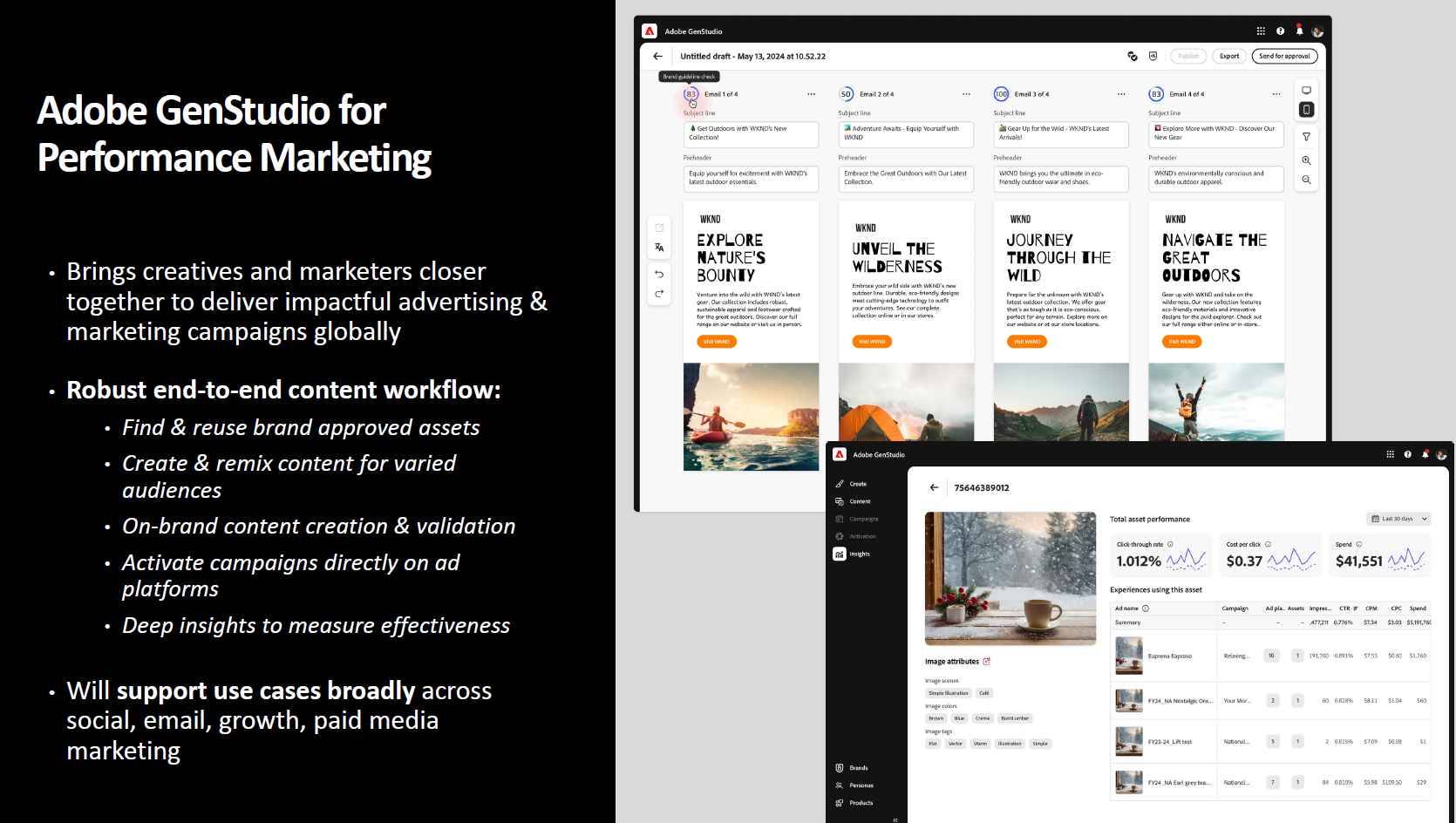Switch to desktop preview mode

(1306, 90)
